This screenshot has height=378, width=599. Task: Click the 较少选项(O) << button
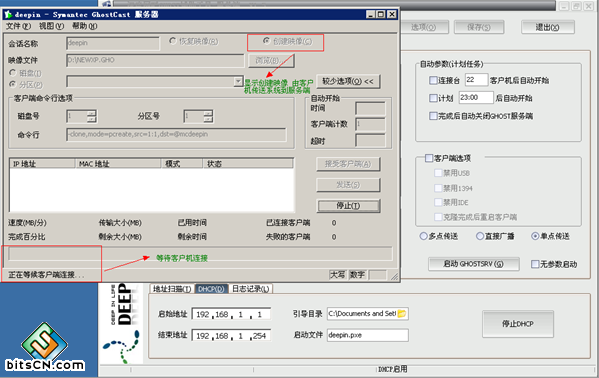point(348,81)
